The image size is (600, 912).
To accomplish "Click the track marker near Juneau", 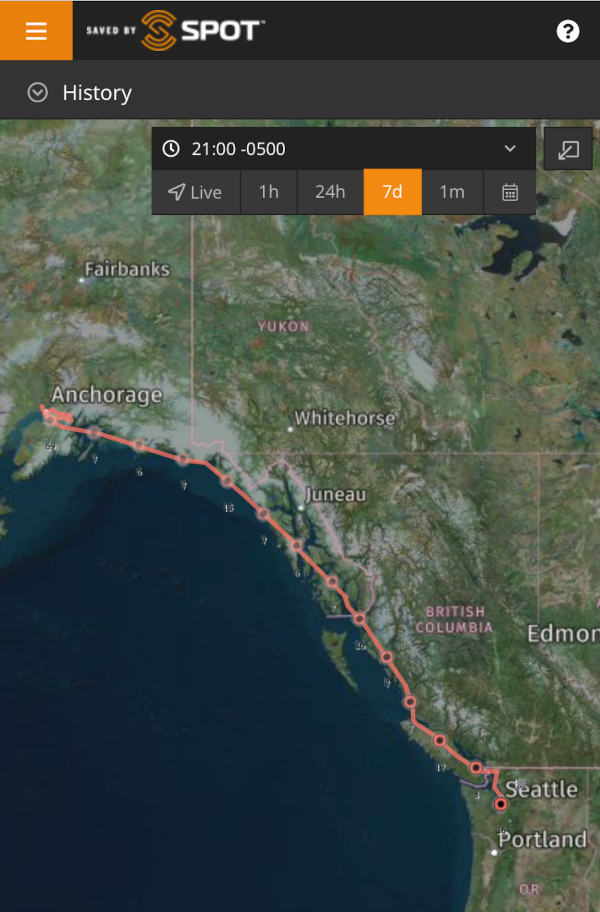I will [297, 546].
